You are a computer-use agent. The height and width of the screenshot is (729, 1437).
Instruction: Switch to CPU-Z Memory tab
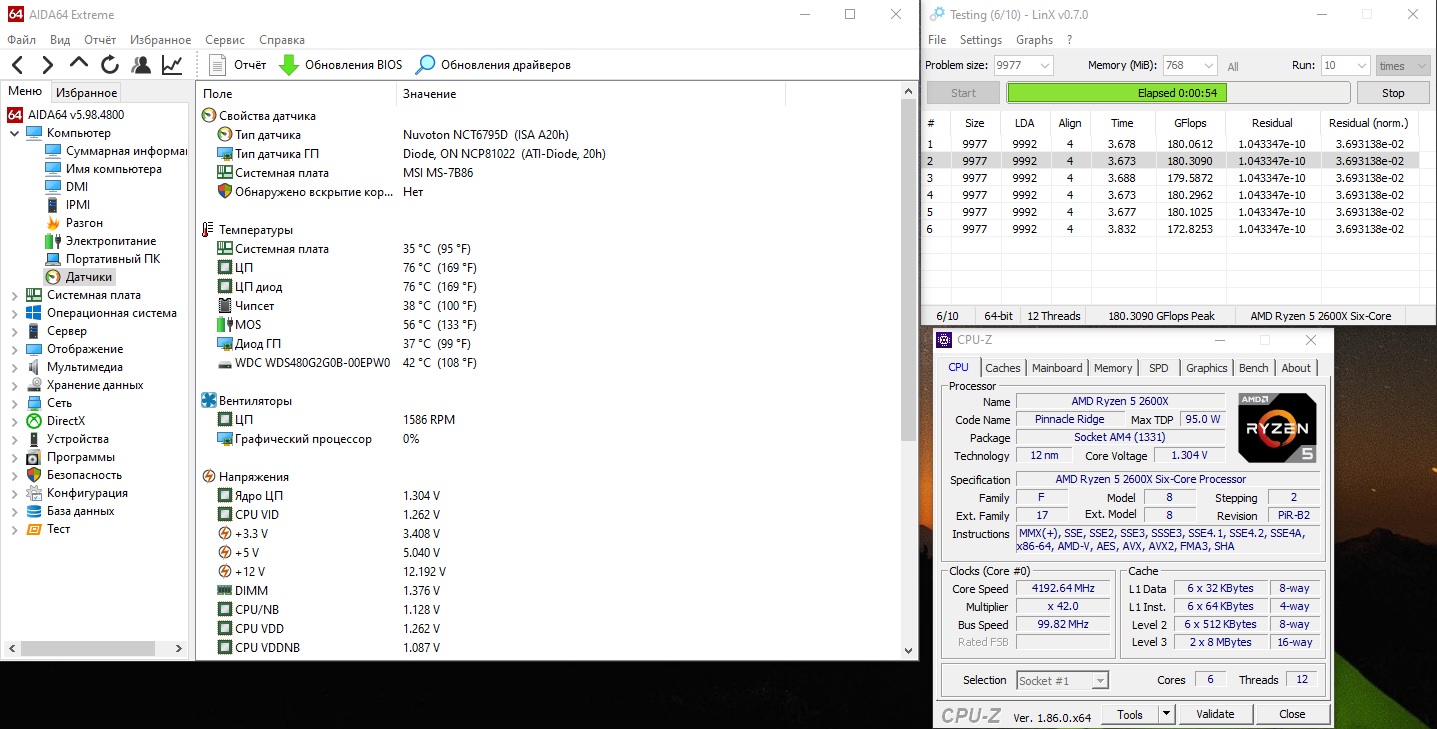1113,368
